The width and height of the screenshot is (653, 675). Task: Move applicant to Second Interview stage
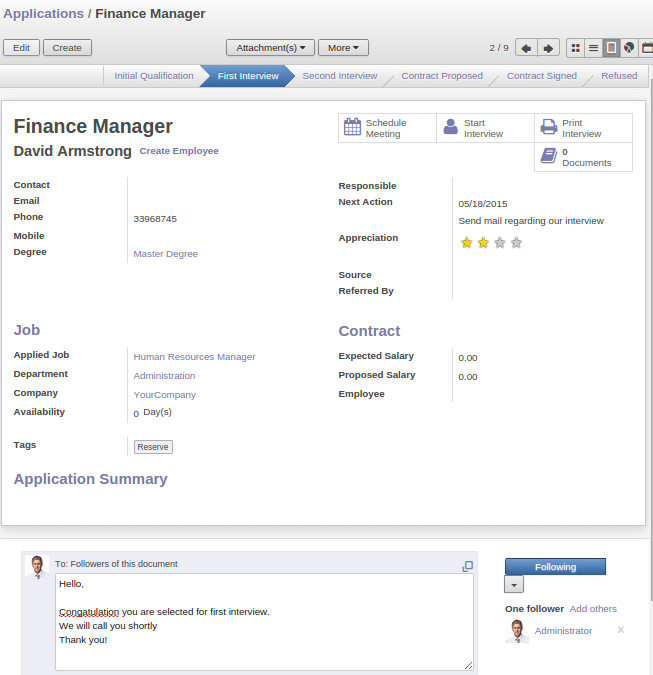pos(340,76)
